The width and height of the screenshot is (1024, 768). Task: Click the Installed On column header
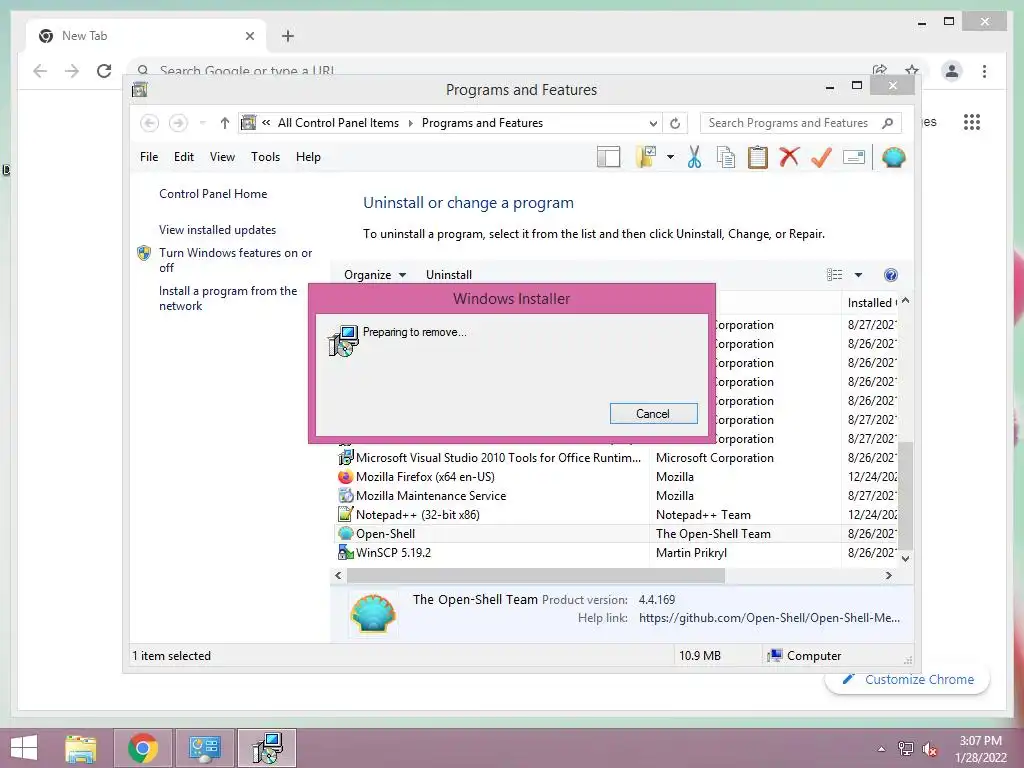(870, 303)
